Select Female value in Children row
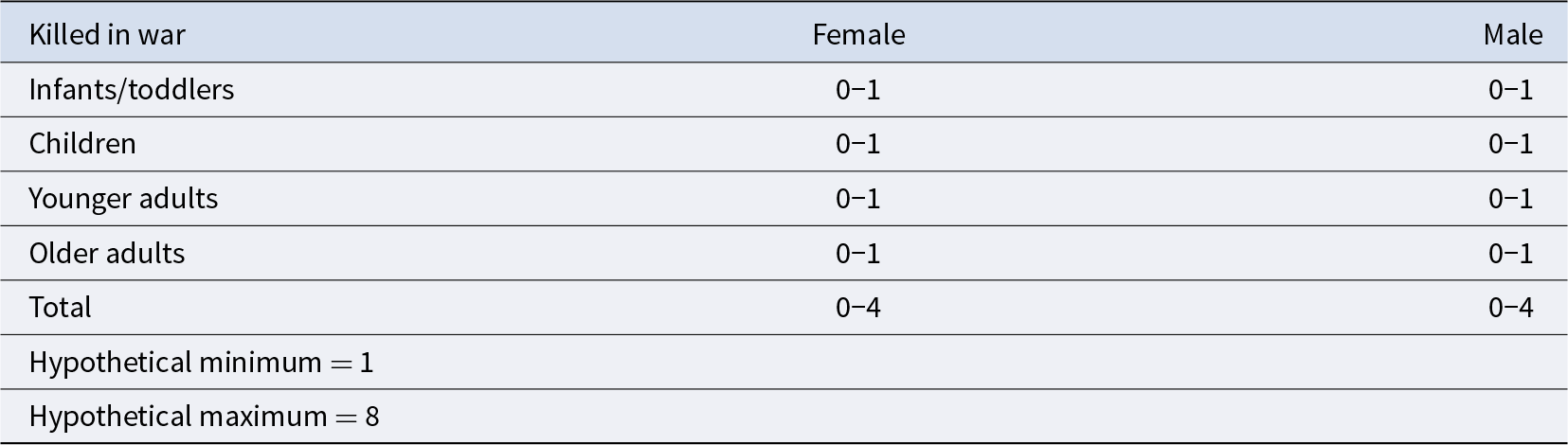The height and width of the screenshot is (445, 1568). coord(858,144)
